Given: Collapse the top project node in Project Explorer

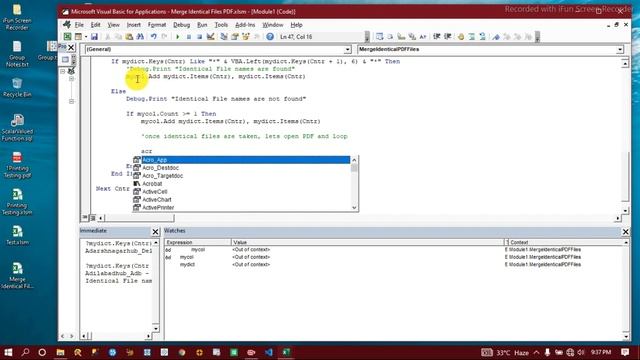Looking at the screenshot, I should pyautogui.click(x=62, y=71).
